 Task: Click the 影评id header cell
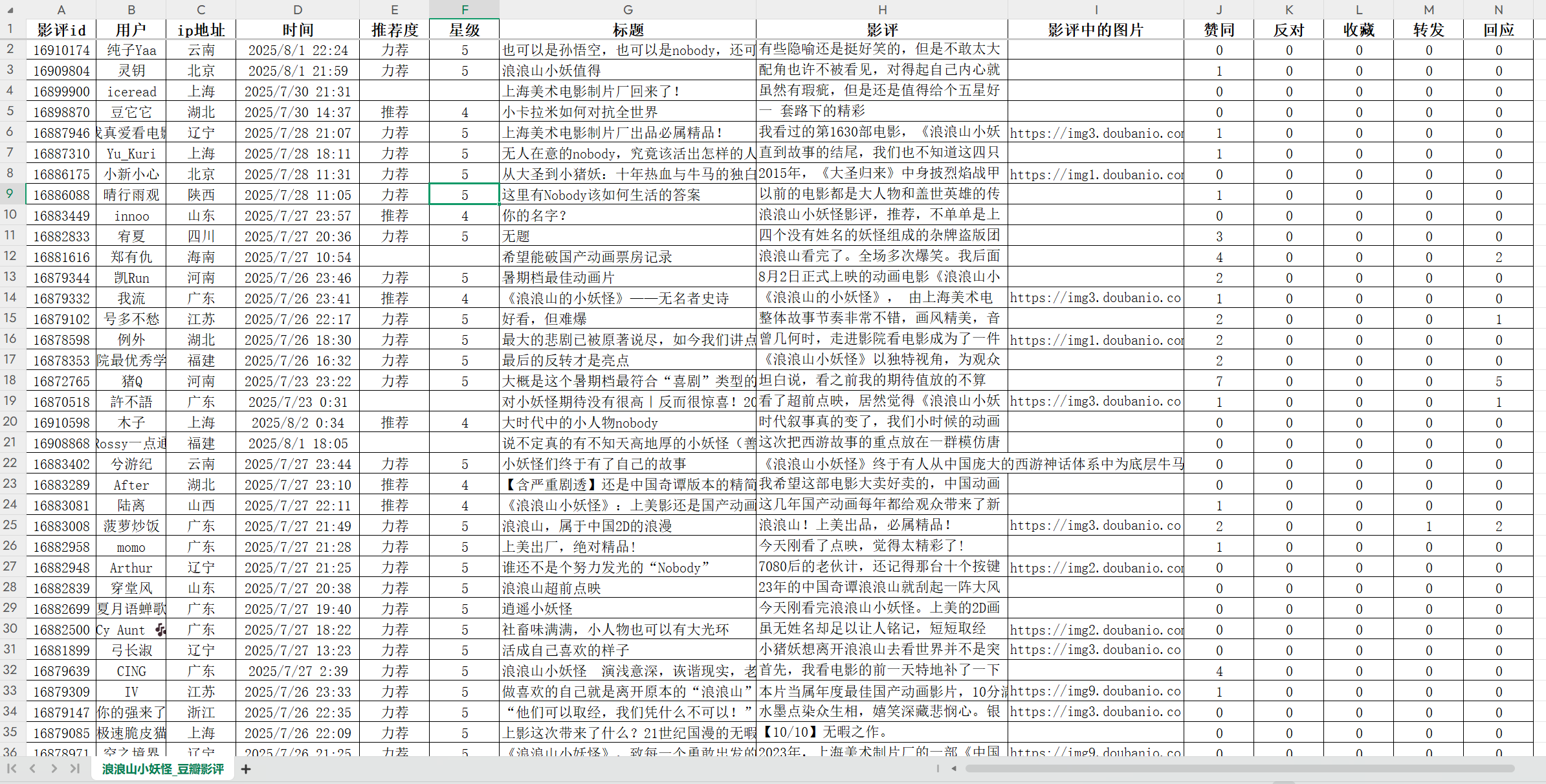(x=61, y=30)
